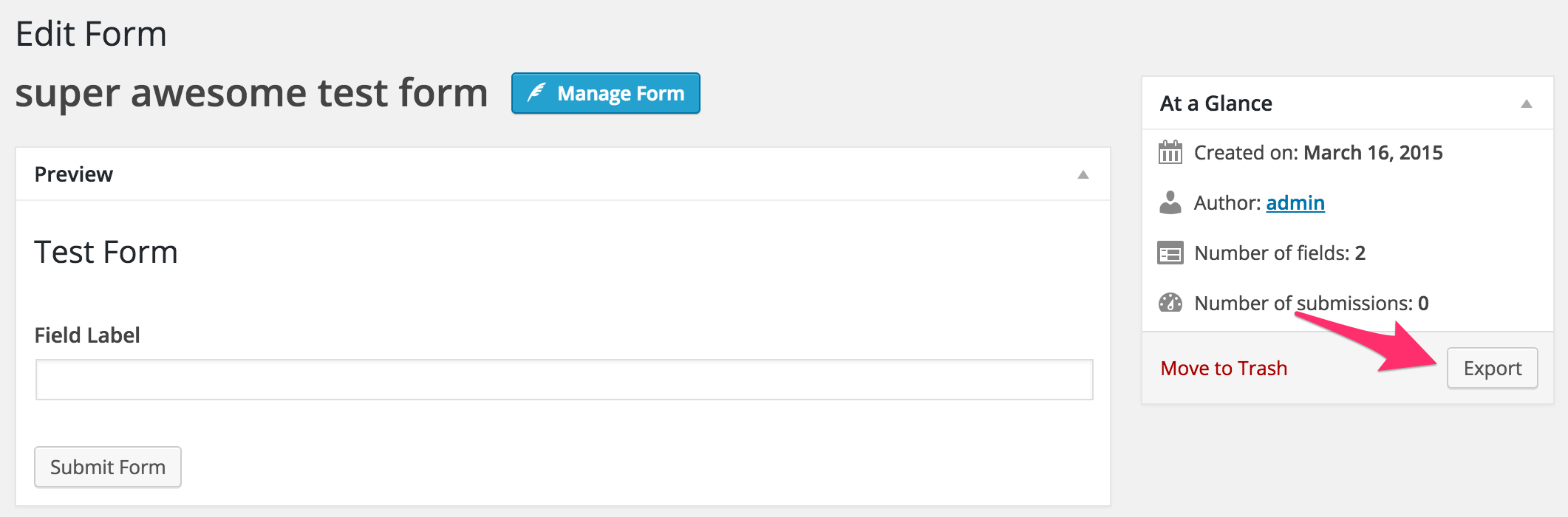The image size is (1568, 517).
Task: Click the person icon beside Author
Action: (1170, 202)
